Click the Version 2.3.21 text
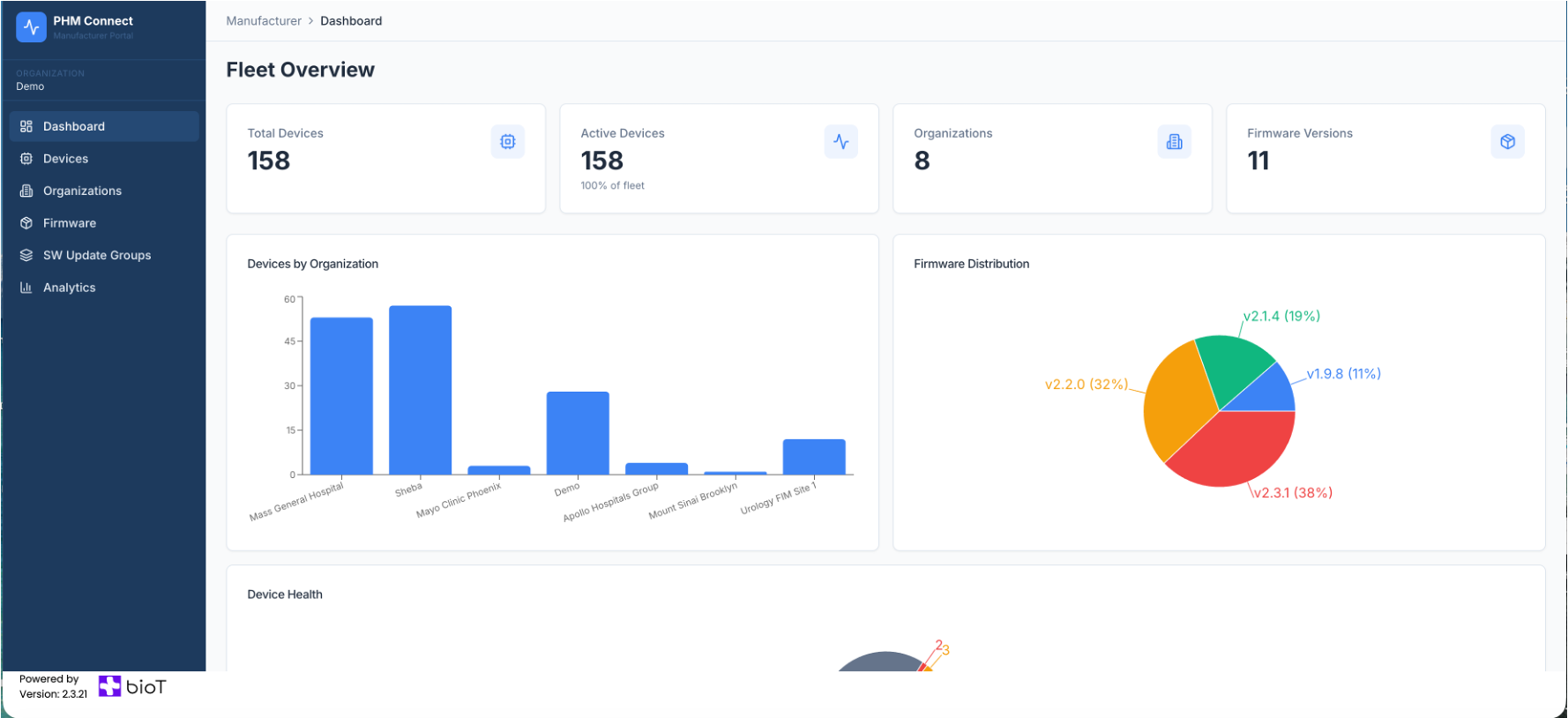 [54, 694]
